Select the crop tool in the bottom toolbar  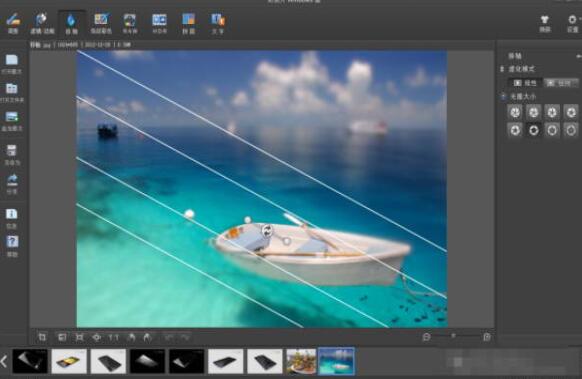coord(42,337)
